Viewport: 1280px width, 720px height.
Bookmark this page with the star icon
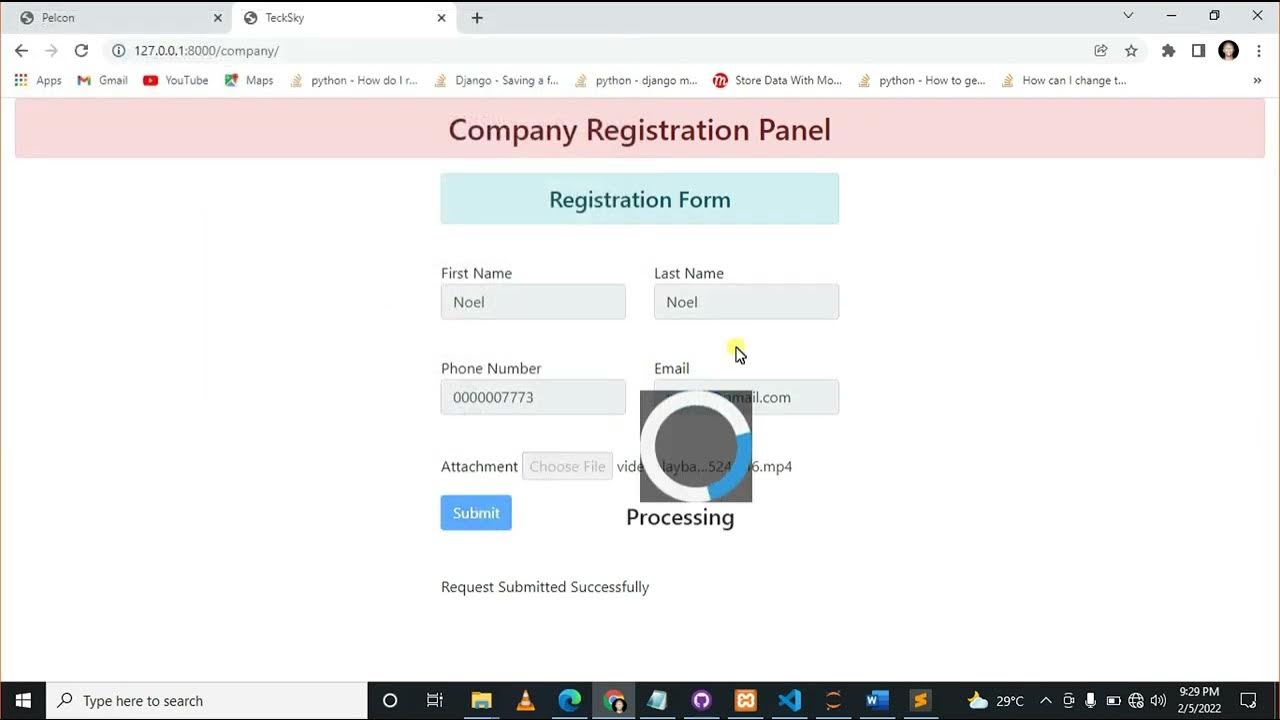1131,51
